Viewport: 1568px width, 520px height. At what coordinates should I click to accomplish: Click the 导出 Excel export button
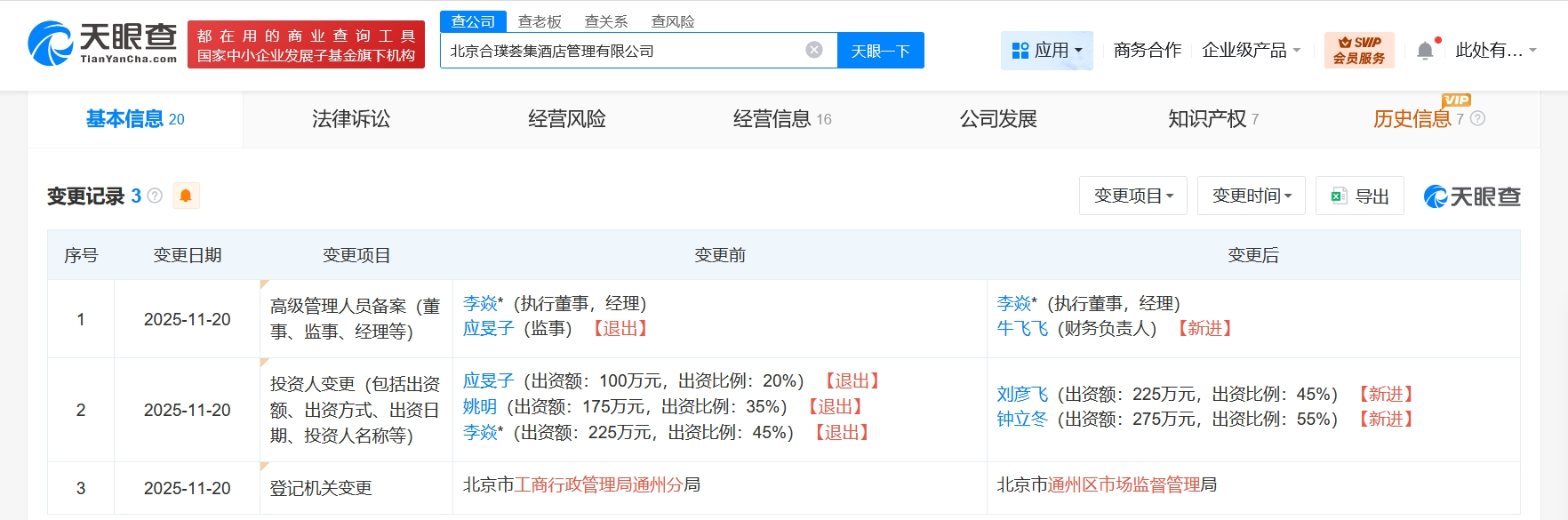[x=1359, y=196]
